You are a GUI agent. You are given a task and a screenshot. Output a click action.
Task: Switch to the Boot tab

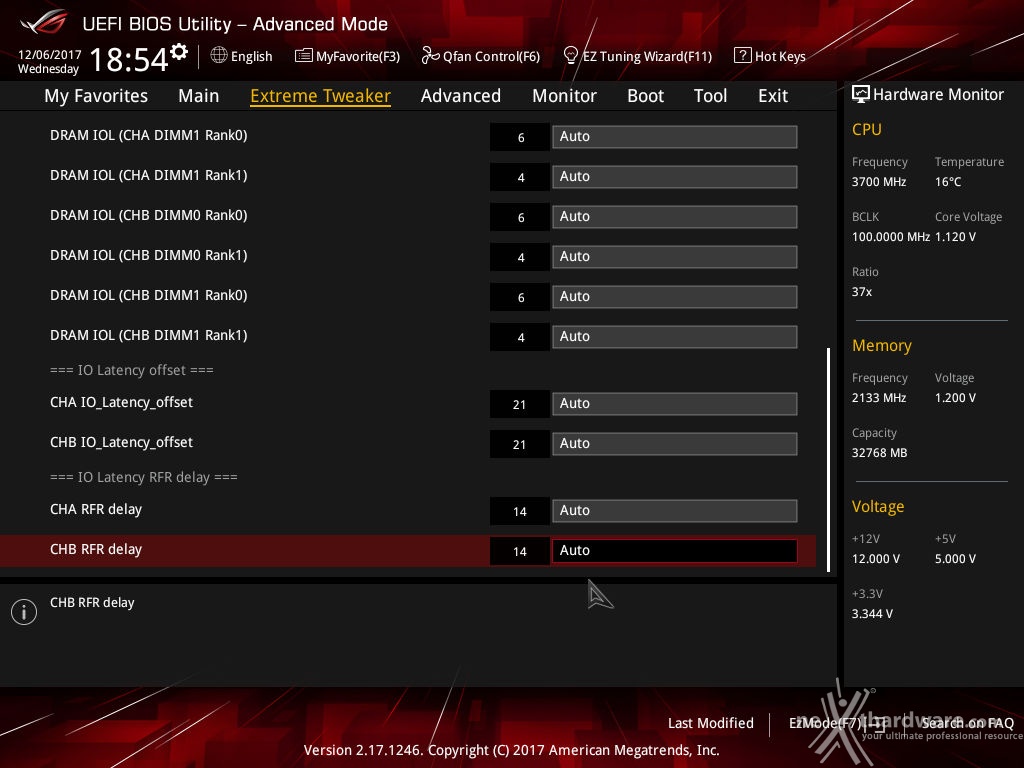click(x=645, y=96)
